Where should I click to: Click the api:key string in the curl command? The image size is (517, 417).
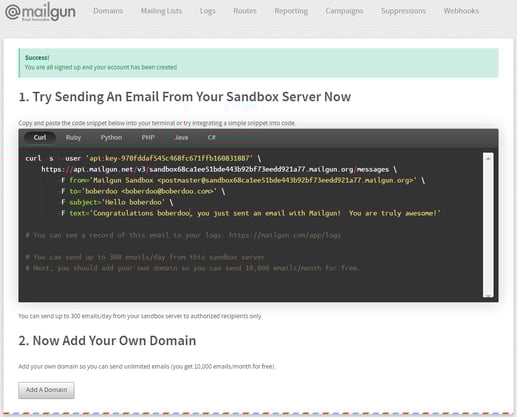click(x=169, y=158)
